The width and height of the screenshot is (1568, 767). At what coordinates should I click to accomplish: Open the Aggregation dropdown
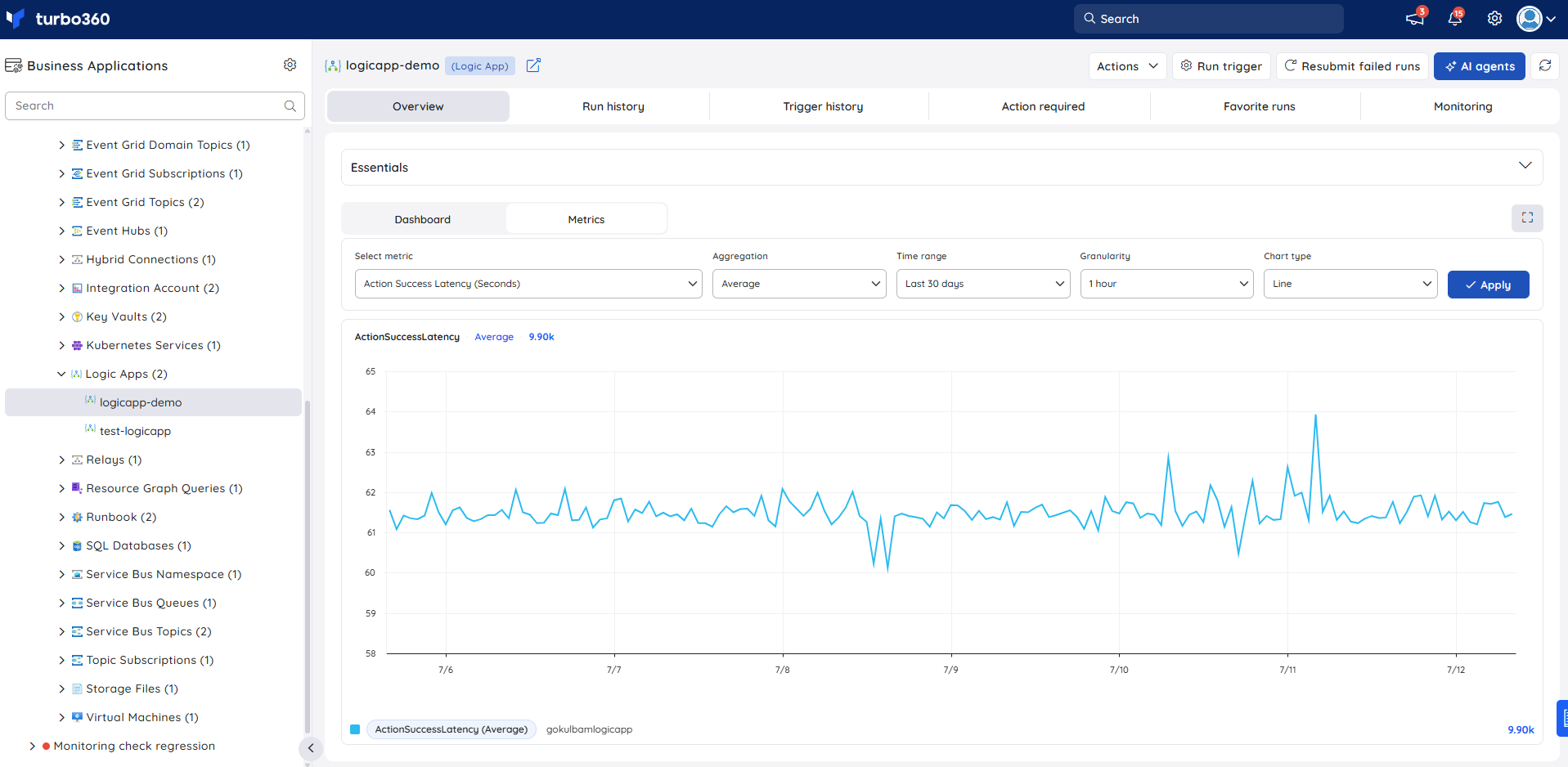[x=799, y=284]
